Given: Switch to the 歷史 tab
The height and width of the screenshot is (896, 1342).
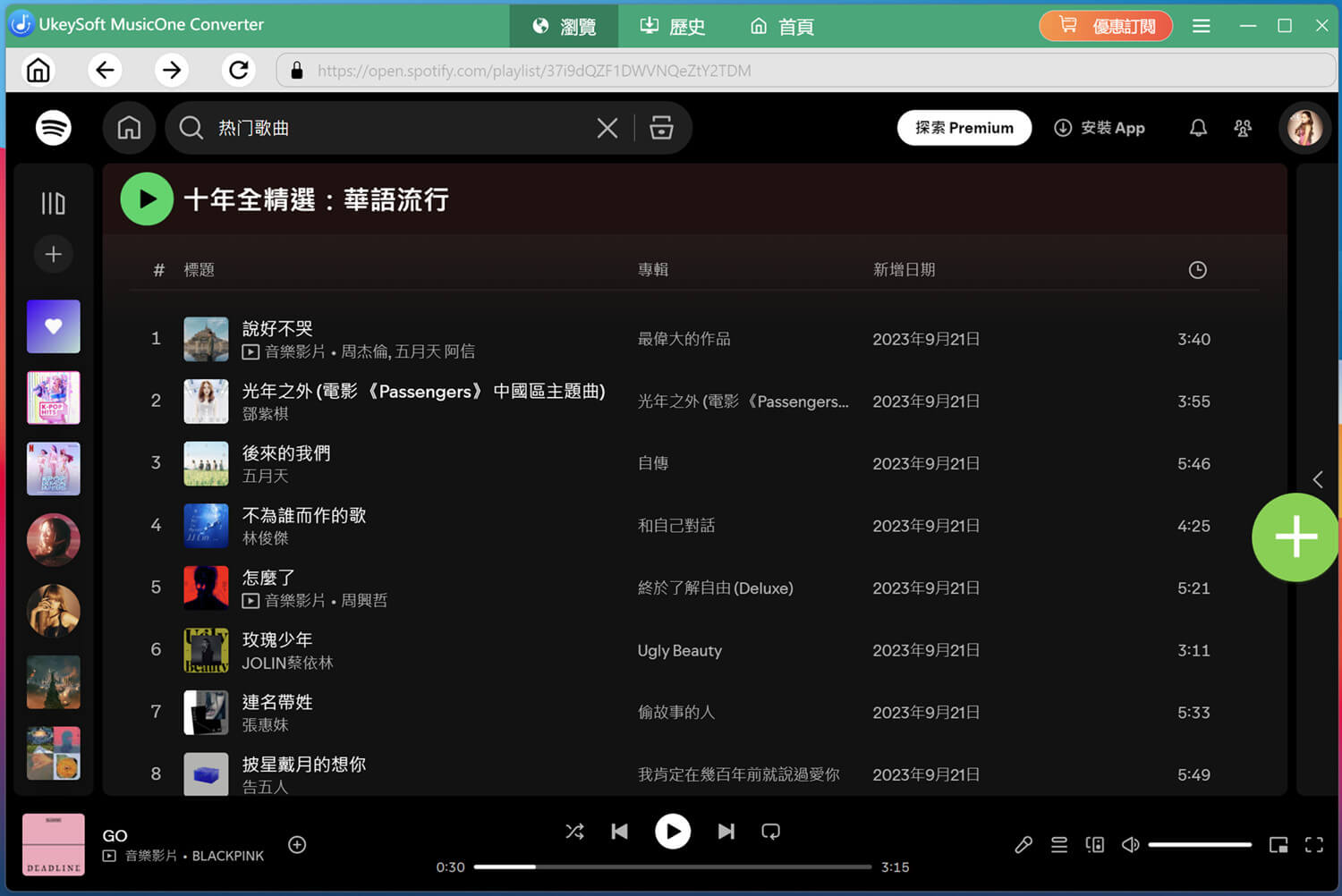Looking at the screenshot, I should click(672, 26).
